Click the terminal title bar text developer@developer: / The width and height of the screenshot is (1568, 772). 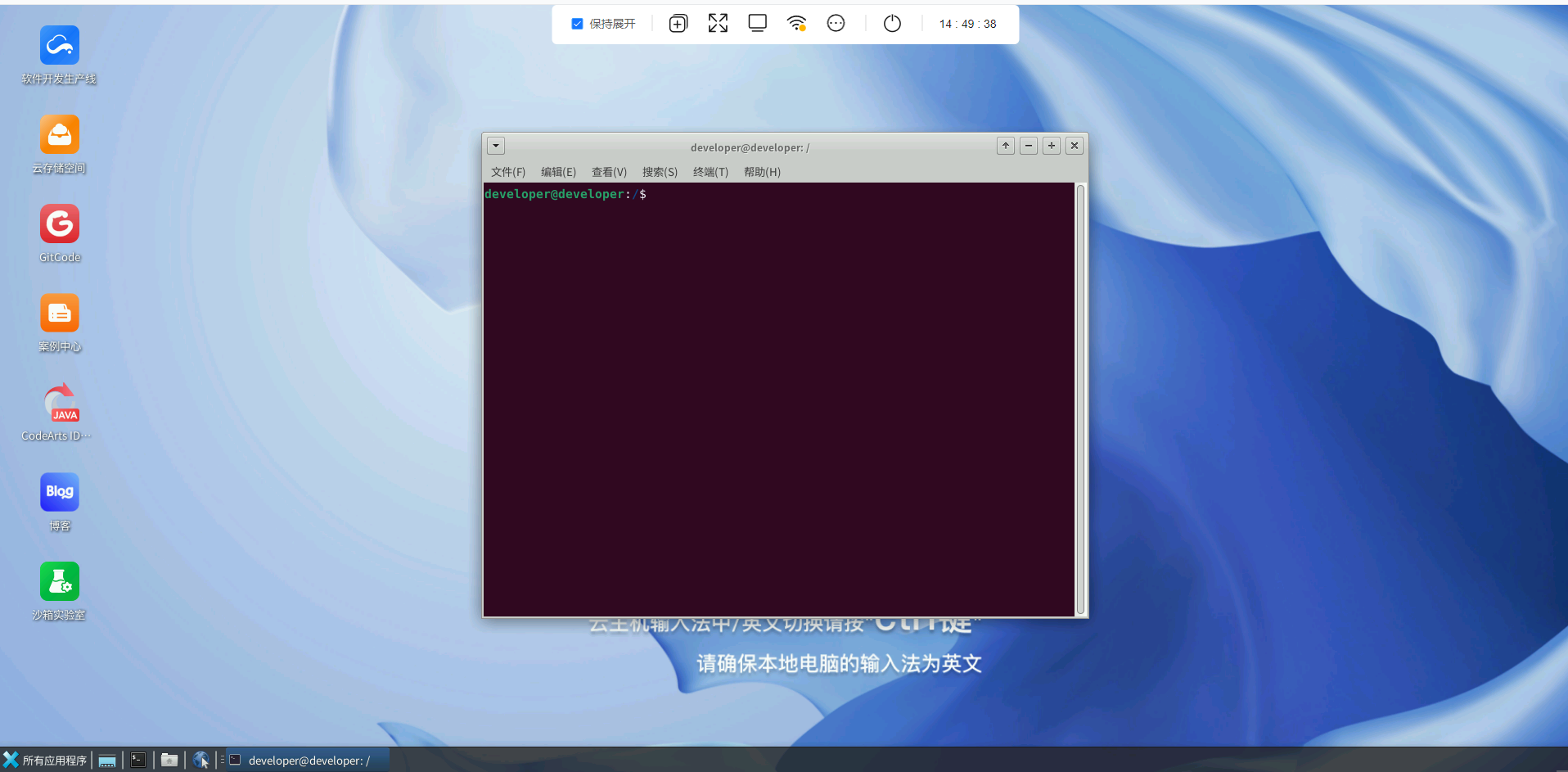coord(750,147)
